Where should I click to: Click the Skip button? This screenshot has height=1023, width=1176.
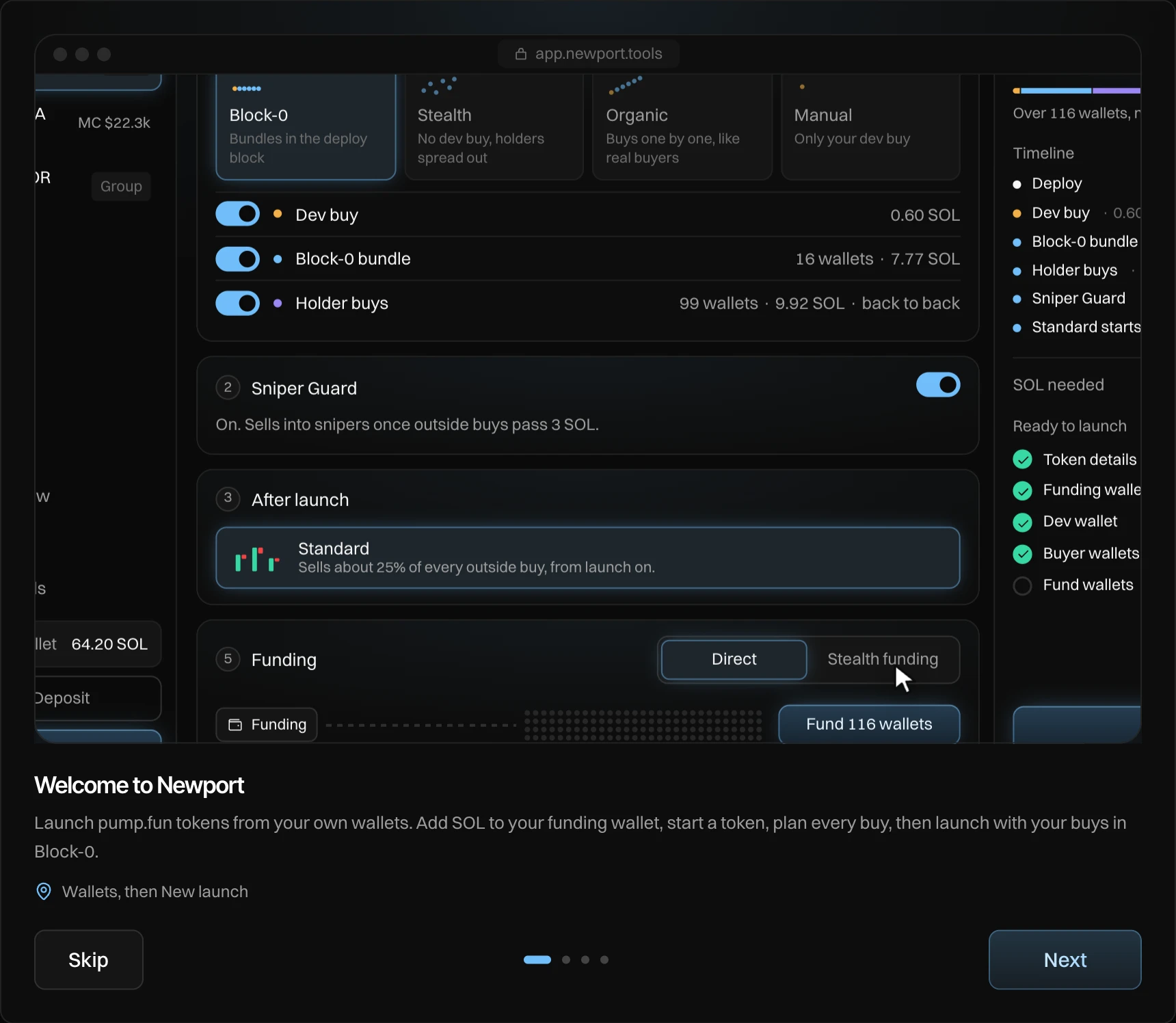click(x=89, y=959)
